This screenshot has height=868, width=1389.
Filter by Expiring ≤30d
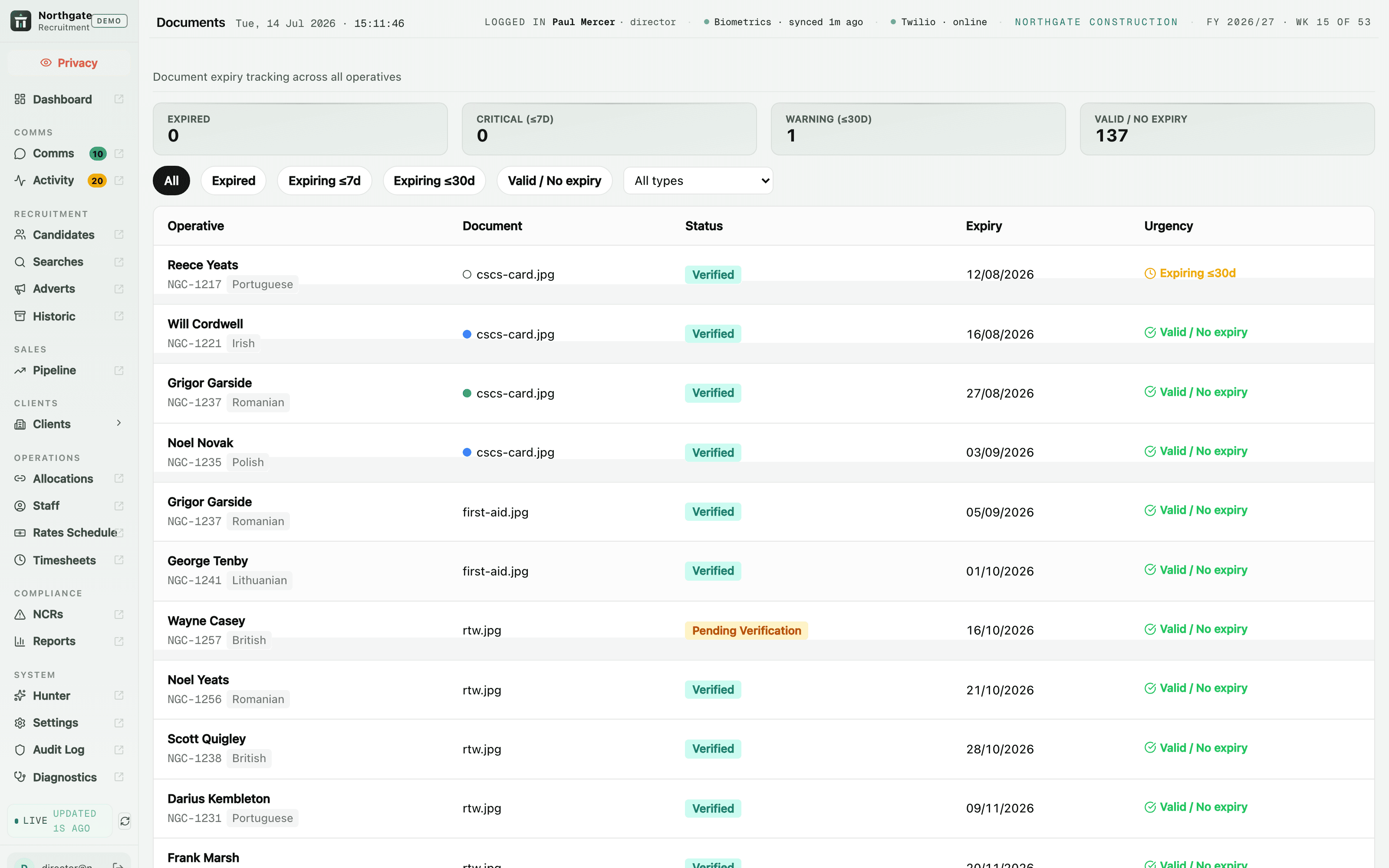click(x=434, y=181)
